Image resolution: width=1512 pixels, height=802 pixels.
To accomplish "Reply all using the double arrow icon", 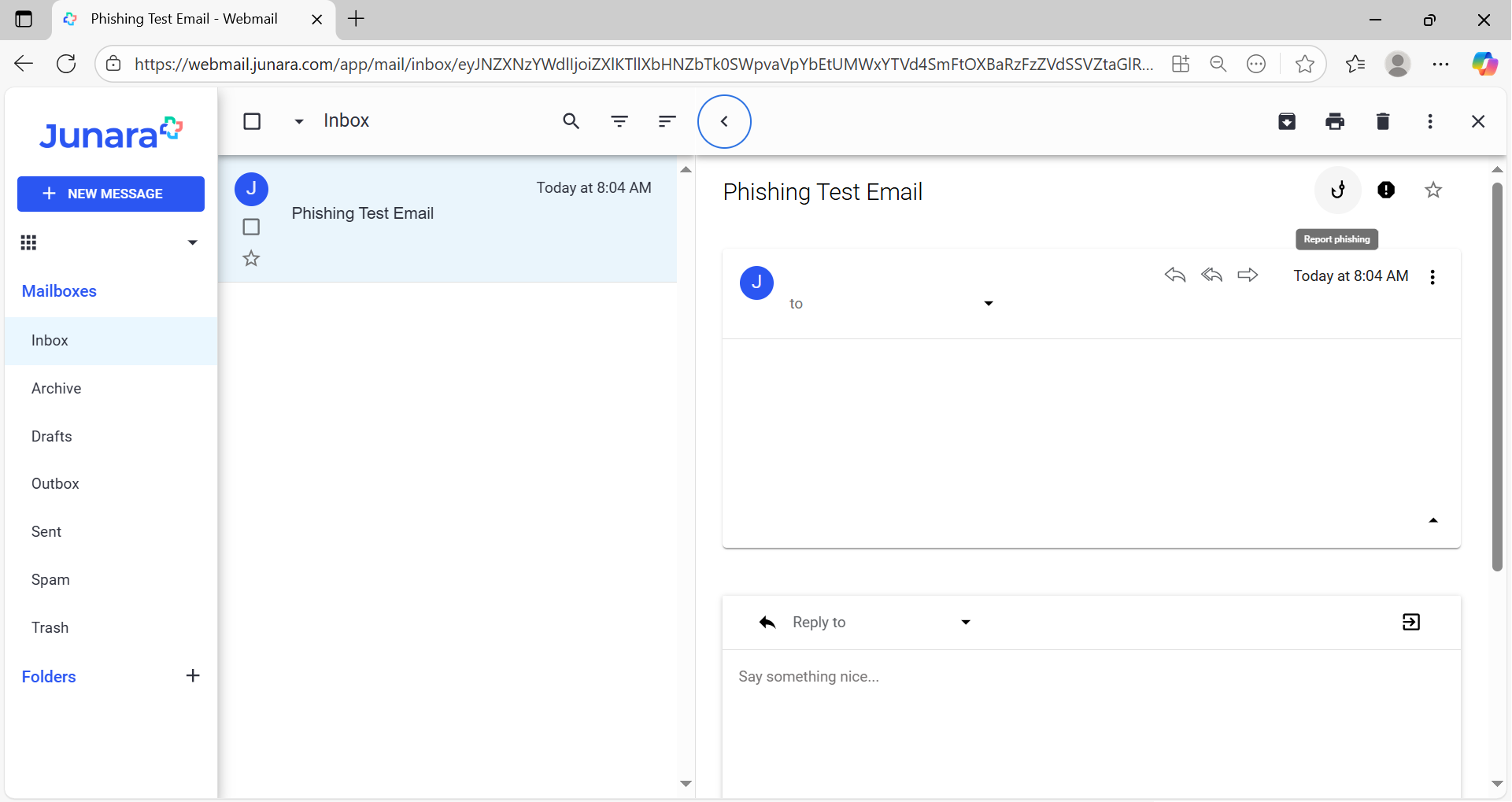I will click(1211, 275).
